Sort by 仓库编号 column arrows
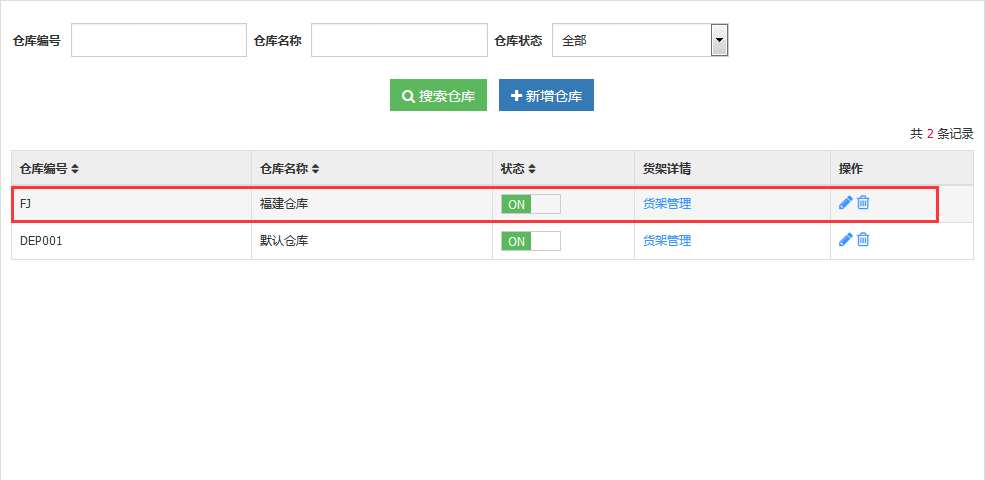Image resolution: width=985 pixels, height=480 pixels. [75, 168]
